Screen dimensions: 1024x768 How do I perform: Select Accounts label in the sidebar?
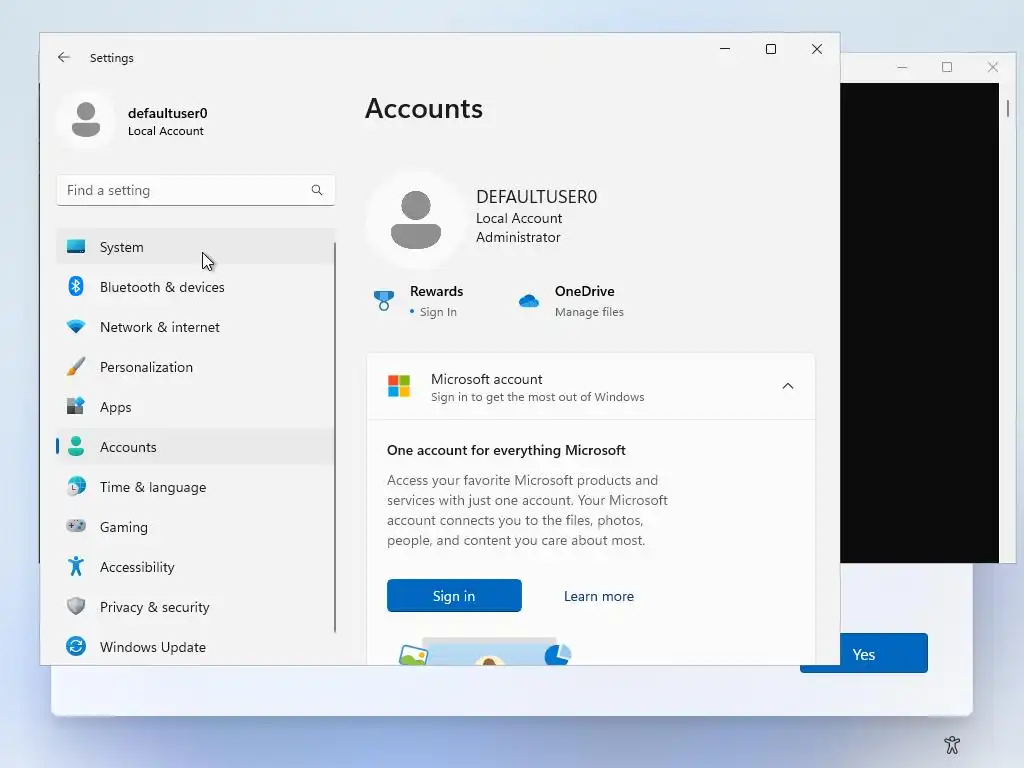(x=128, y=447)
